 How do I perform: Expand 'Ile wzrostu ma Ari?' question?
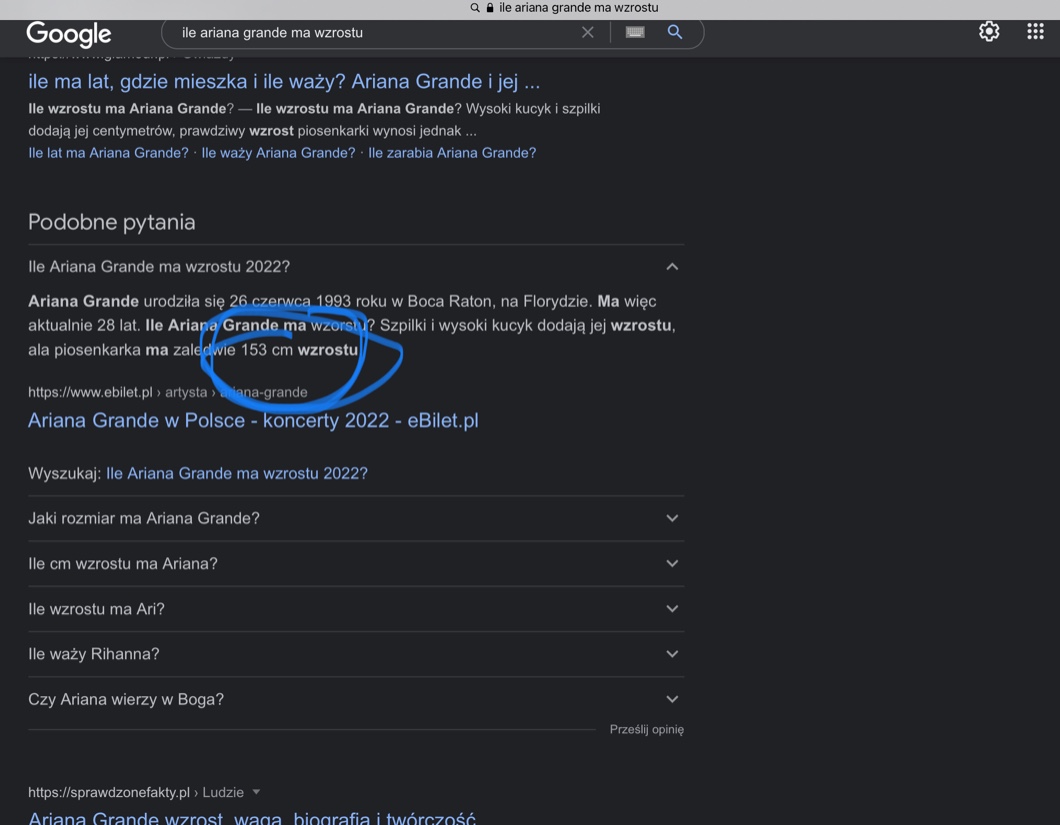(672, 608)
